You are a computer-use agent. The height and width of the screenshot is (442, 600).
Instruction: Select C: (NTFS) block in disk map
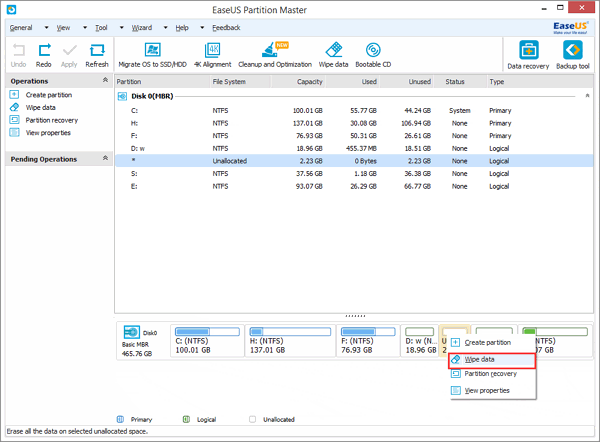point(207,341)
